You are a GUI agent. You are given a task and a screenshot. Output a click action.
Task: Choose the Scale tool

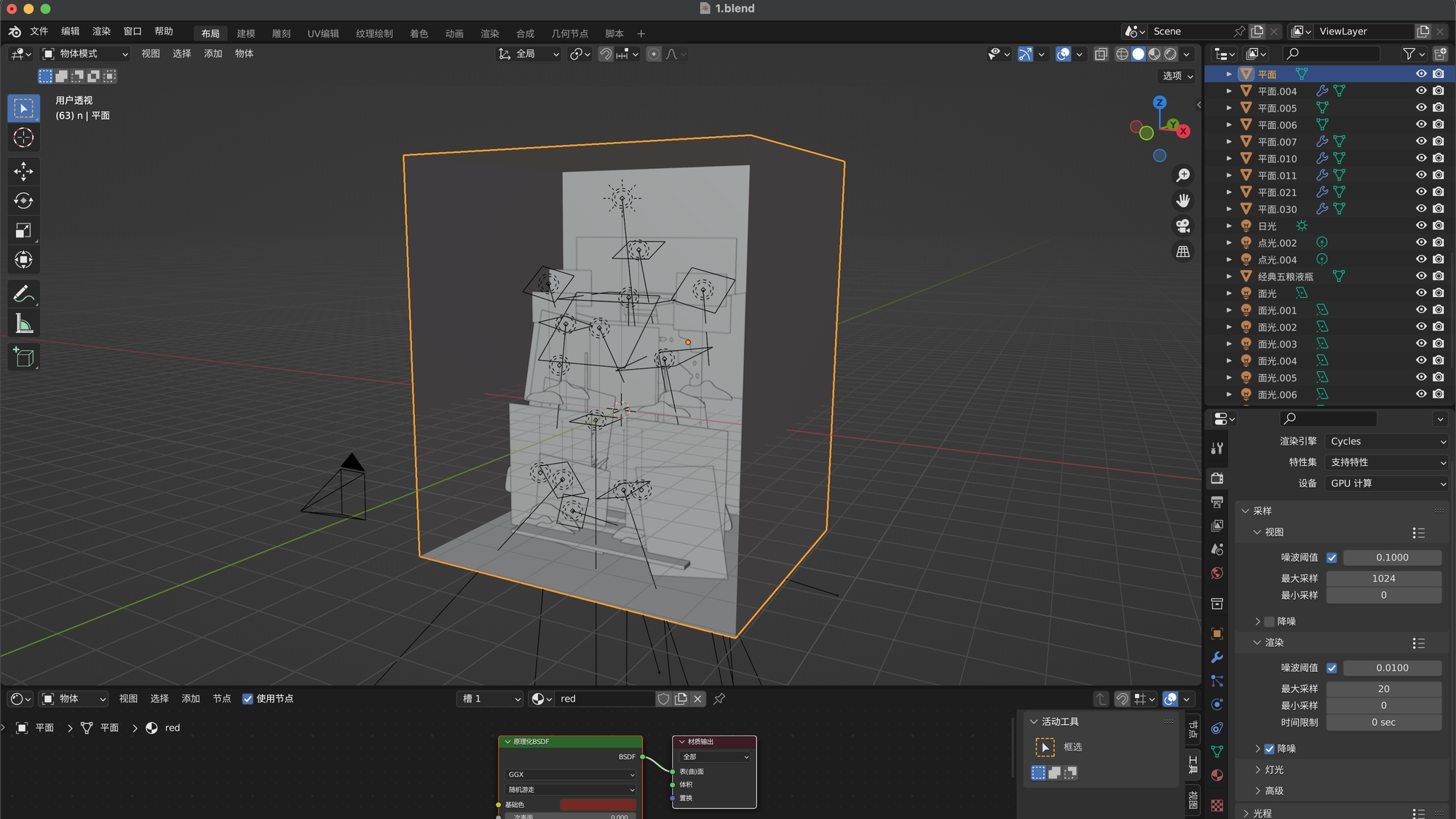pos(23,231)
